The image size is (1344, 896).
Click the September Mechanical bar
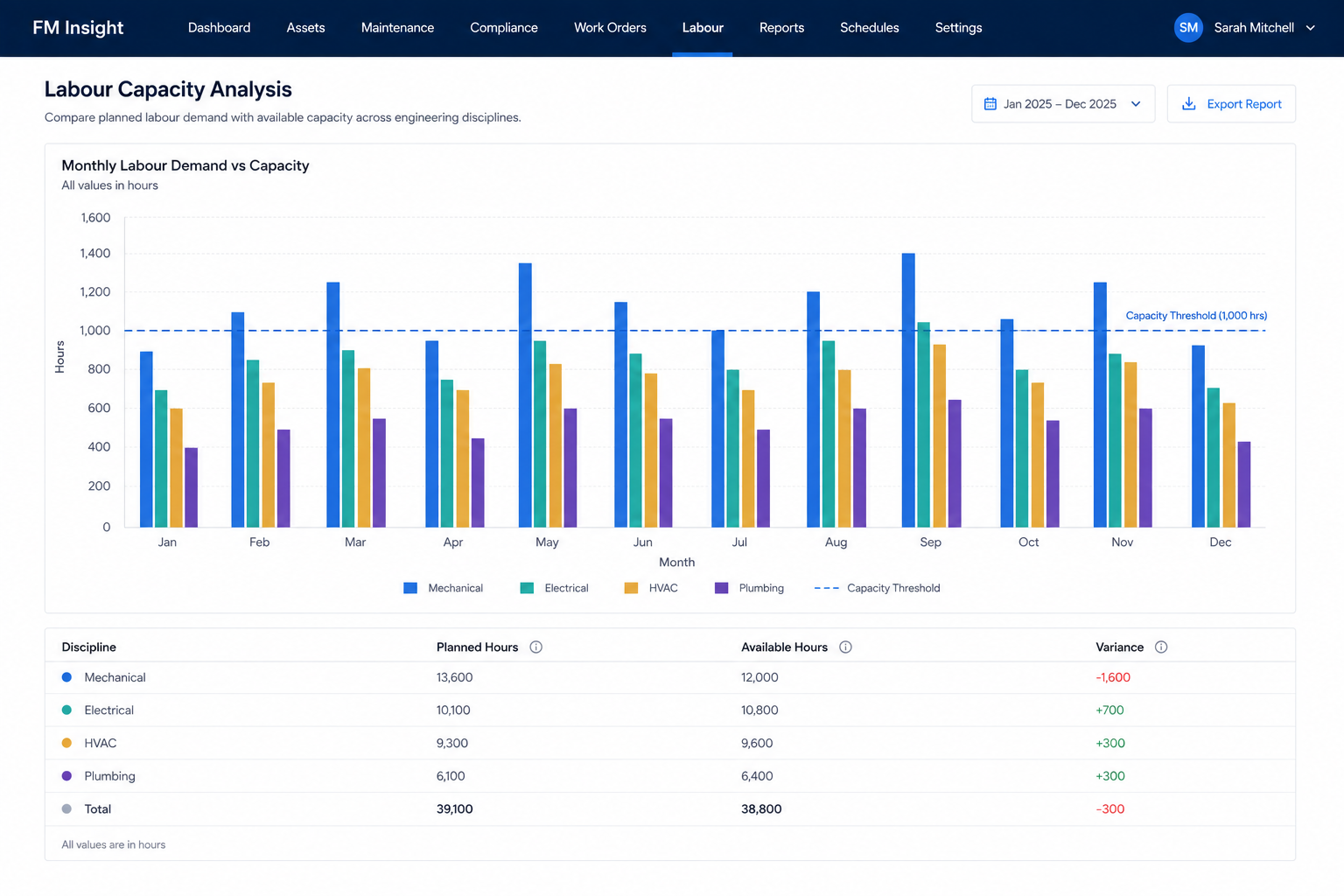(908, 390)
